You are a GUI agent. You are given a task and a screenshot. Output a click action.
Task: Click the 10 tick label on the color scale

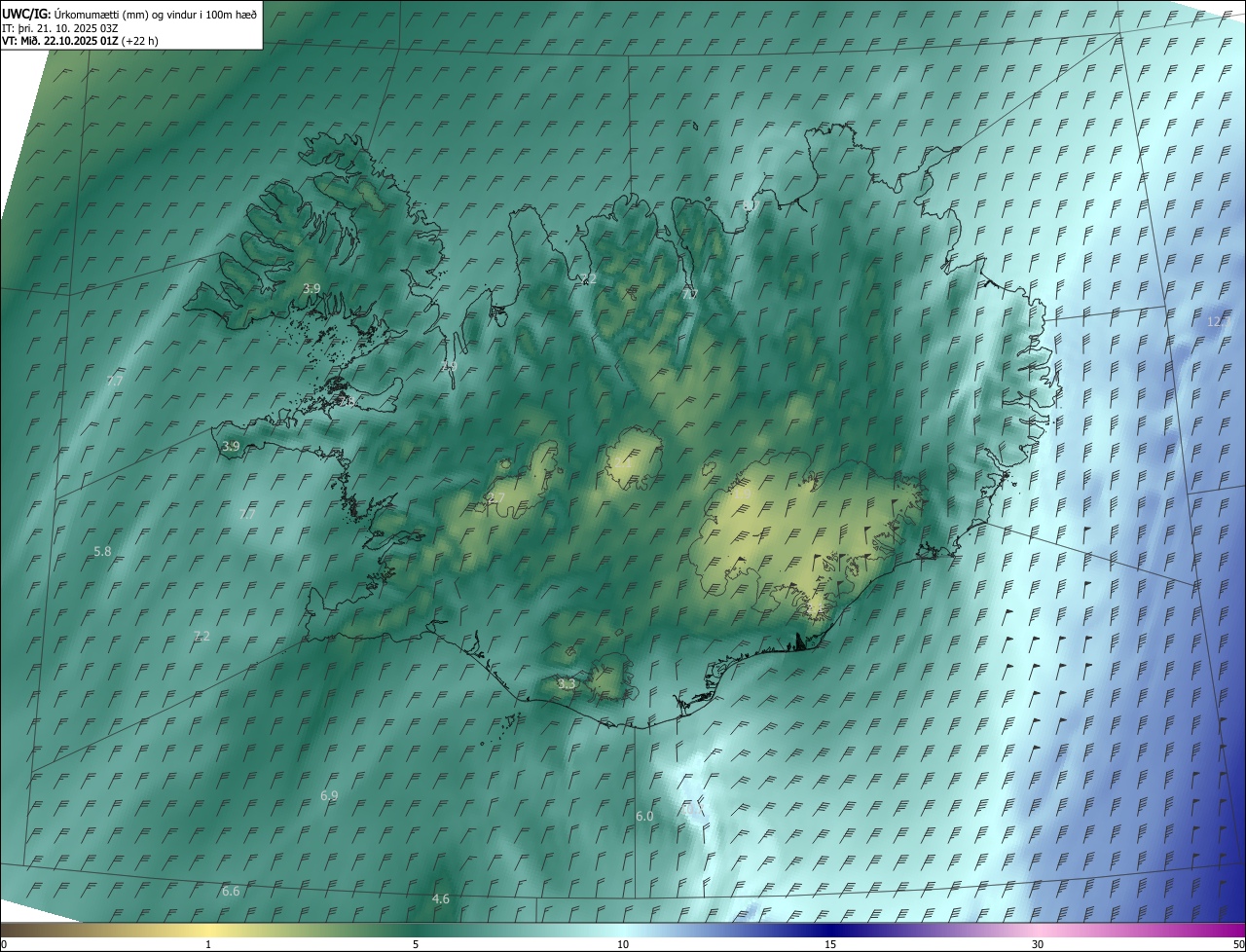click(x=623, y=944)
